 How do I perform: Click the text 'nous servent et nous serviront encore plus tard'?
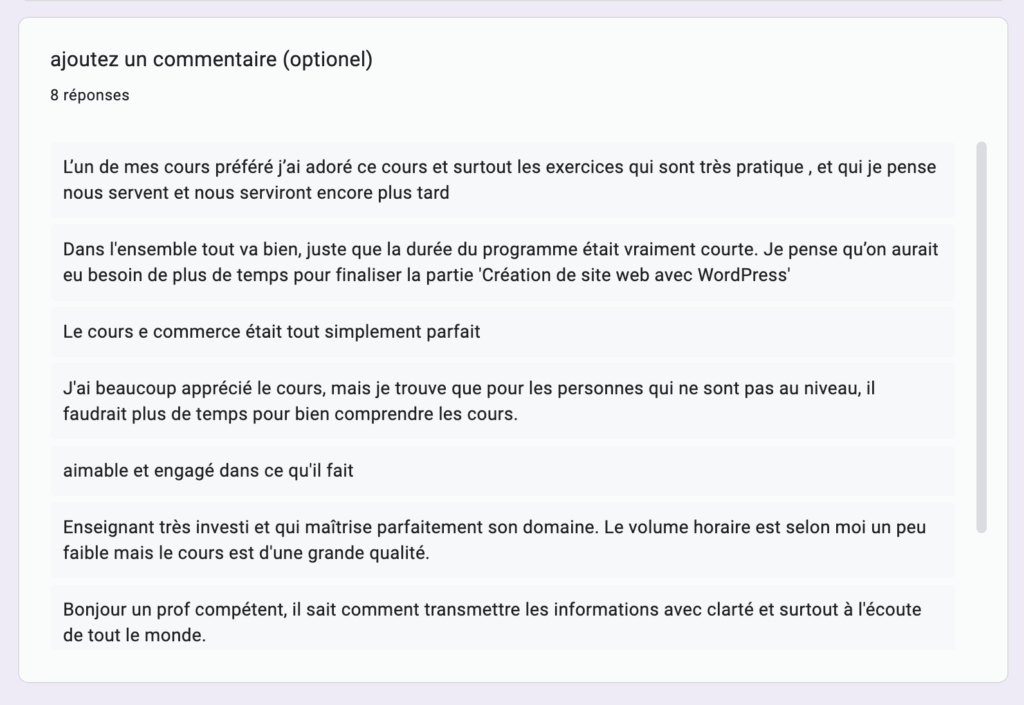tap(256, 193)
